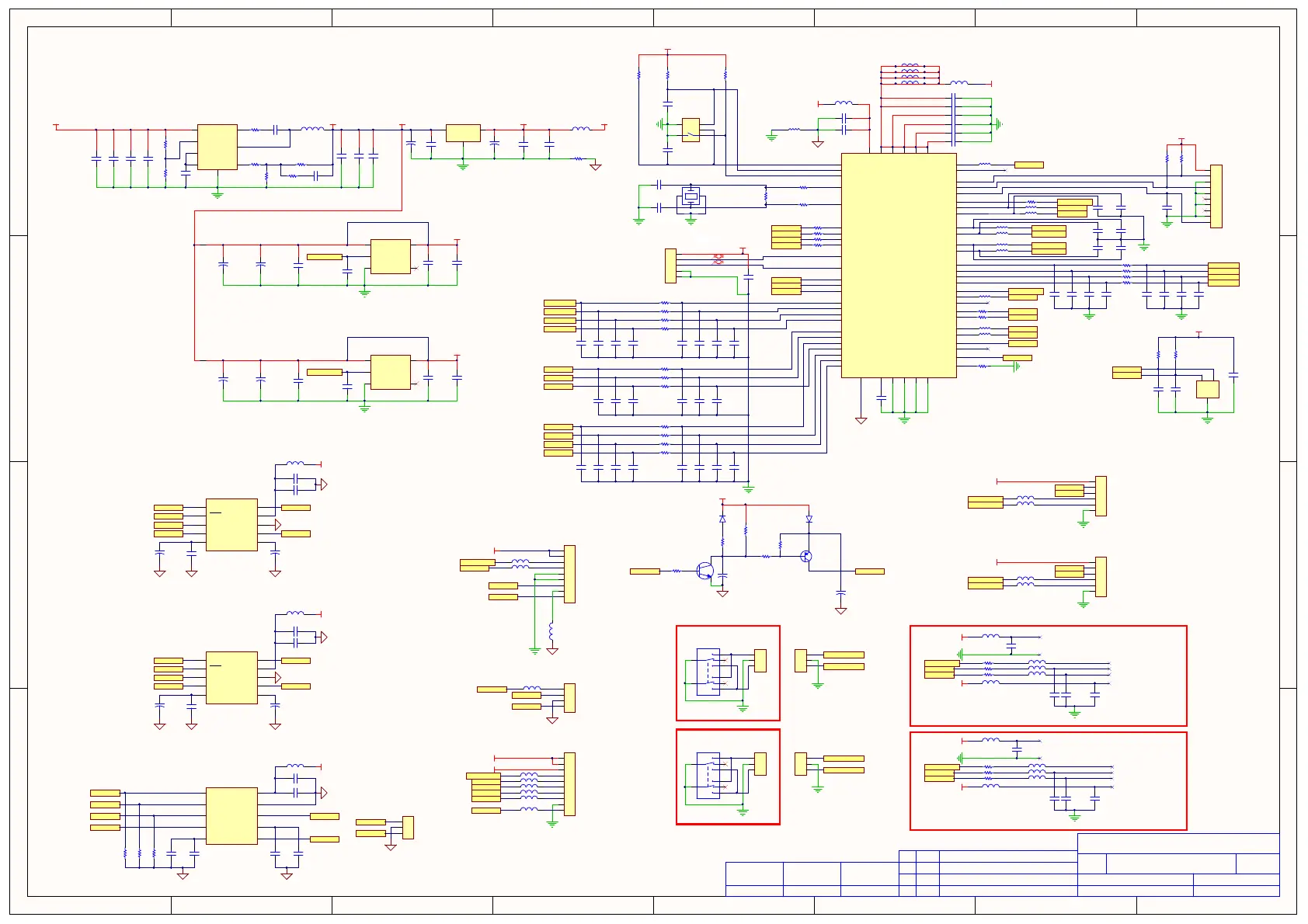
Task: Select the left NPN transistor symbol
Action: 704,571
